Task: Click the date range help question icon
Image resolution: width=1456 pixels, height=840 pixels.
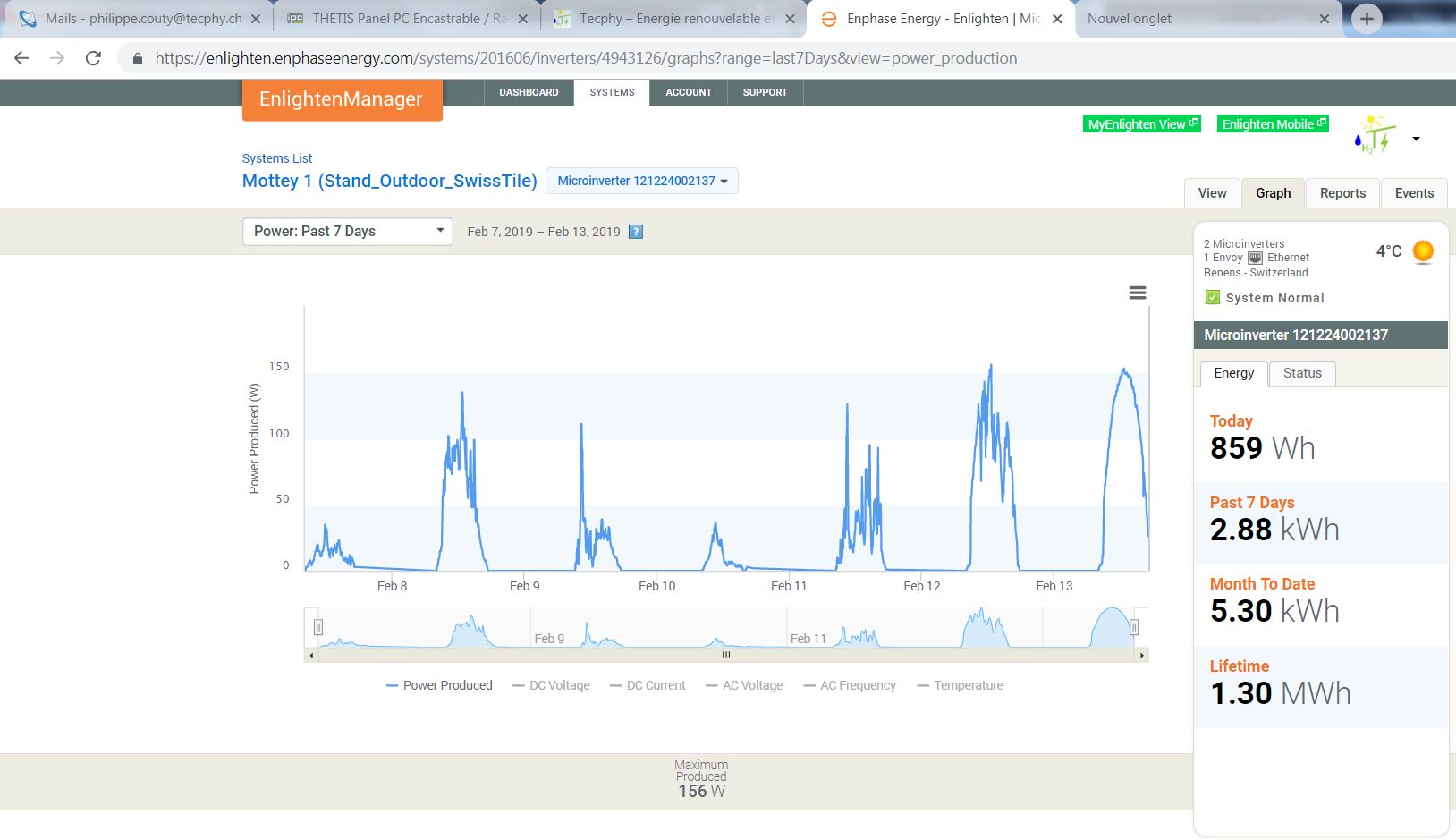Action: pyautogui.click(x=636, y=232)
